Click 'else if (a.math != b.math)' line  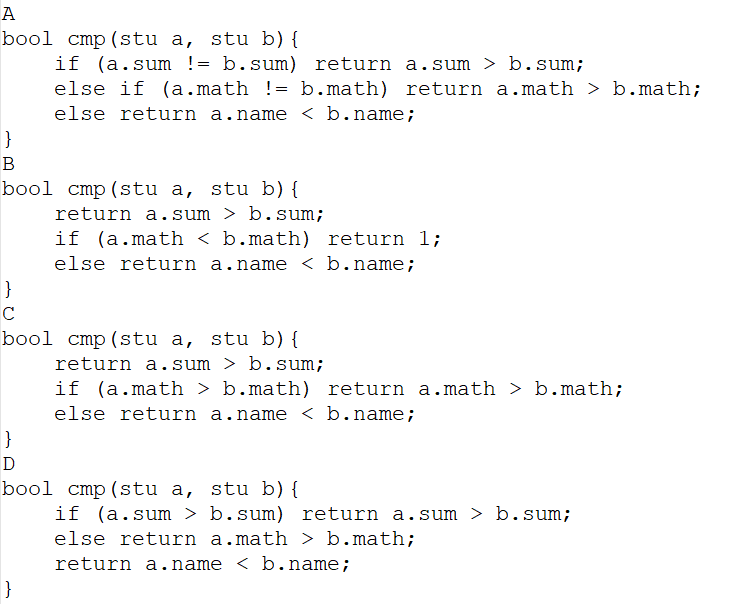[378, 89]
